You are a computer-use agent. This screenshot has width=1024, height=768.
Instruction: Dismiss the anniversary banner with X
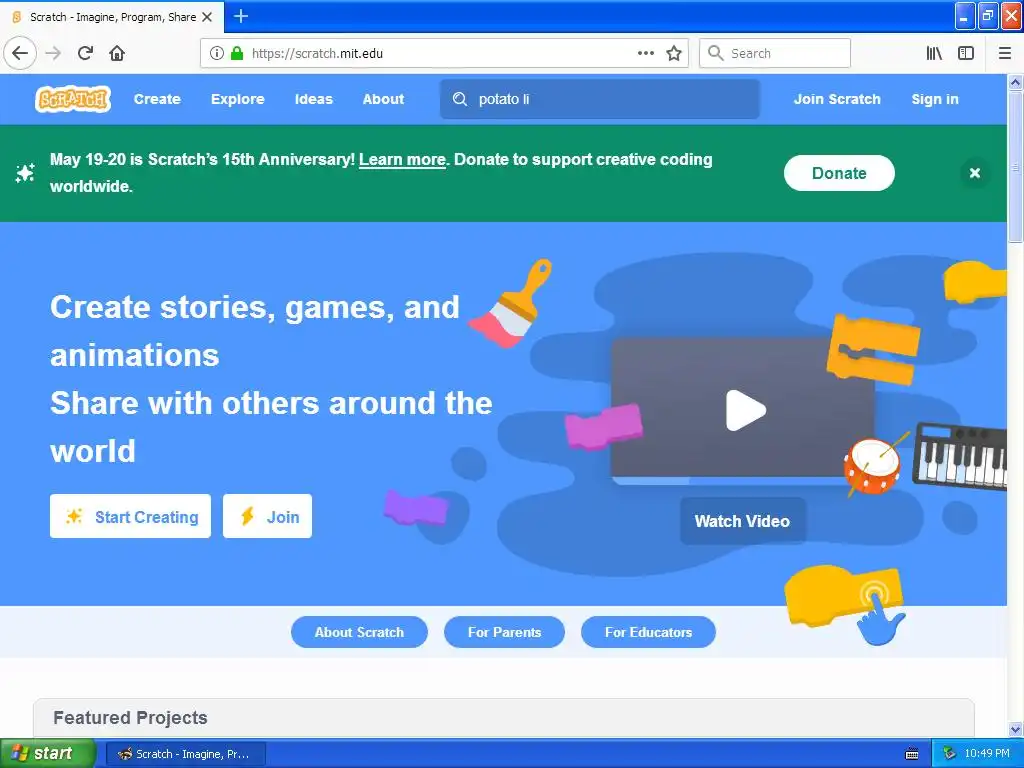[975, 173]
